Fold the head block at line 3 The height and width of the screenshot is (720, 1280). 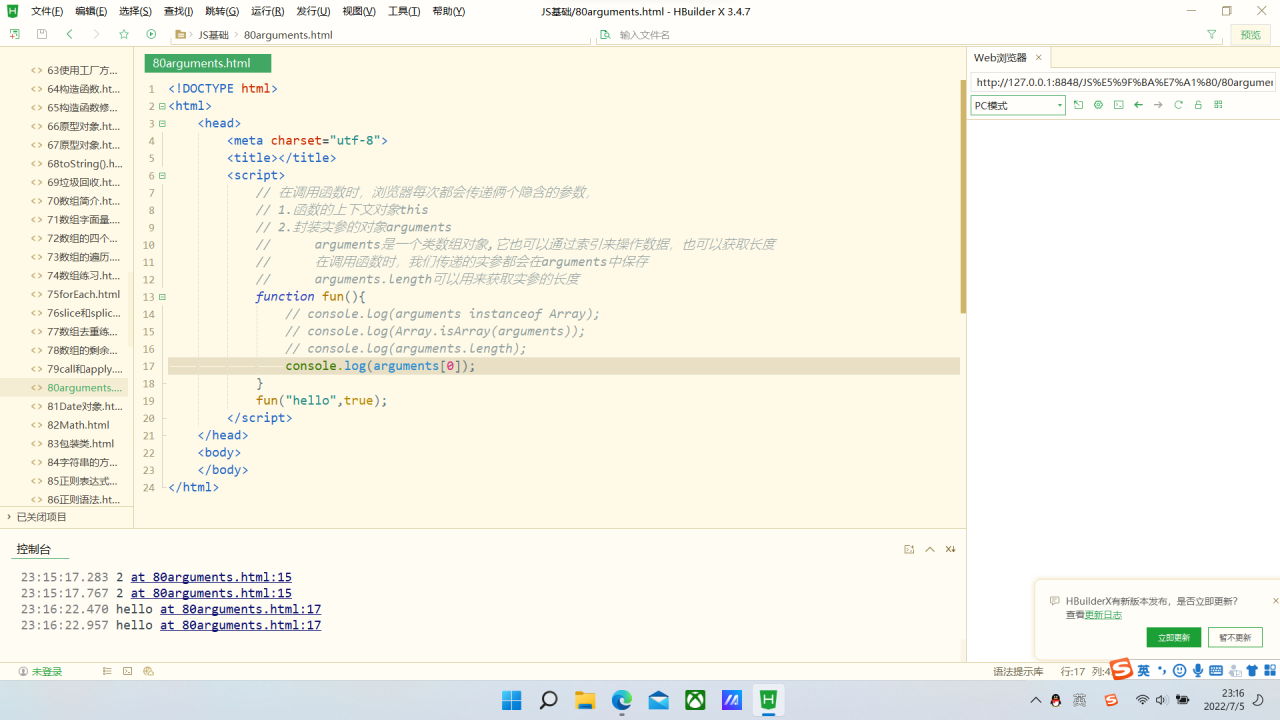coord(162,123)
